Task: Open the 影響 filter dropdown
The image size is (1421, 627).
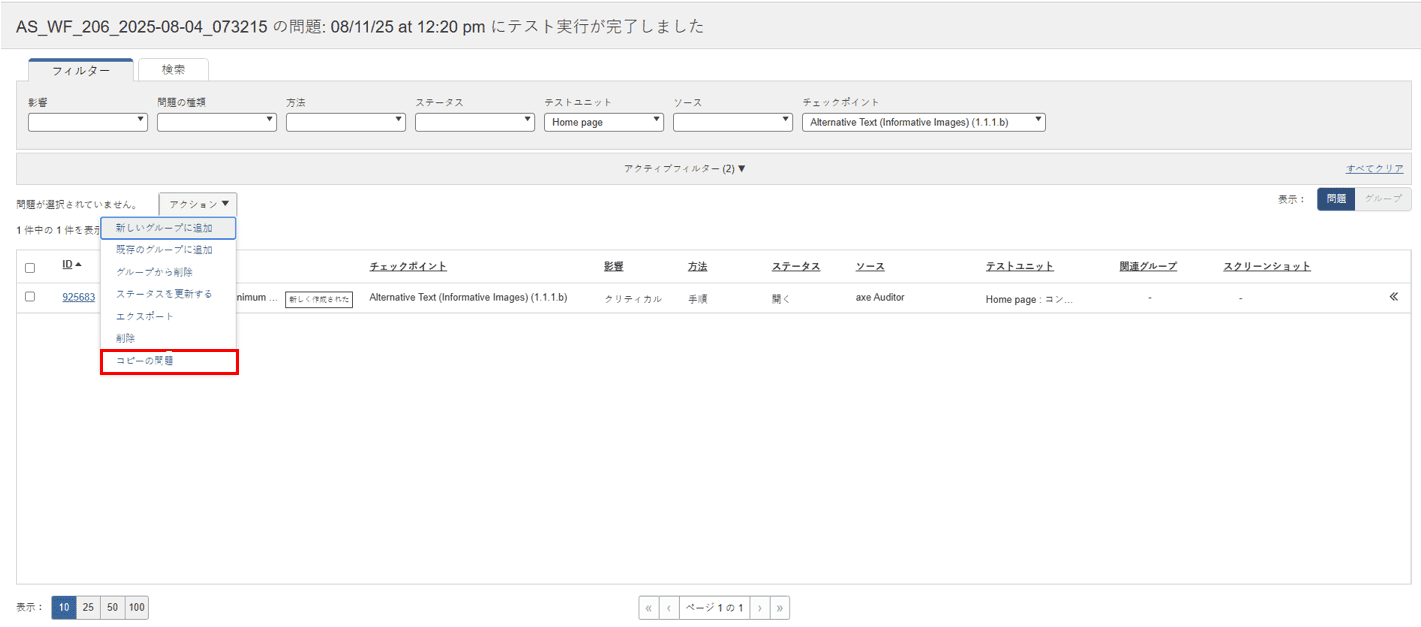Action: click(88, 122)
